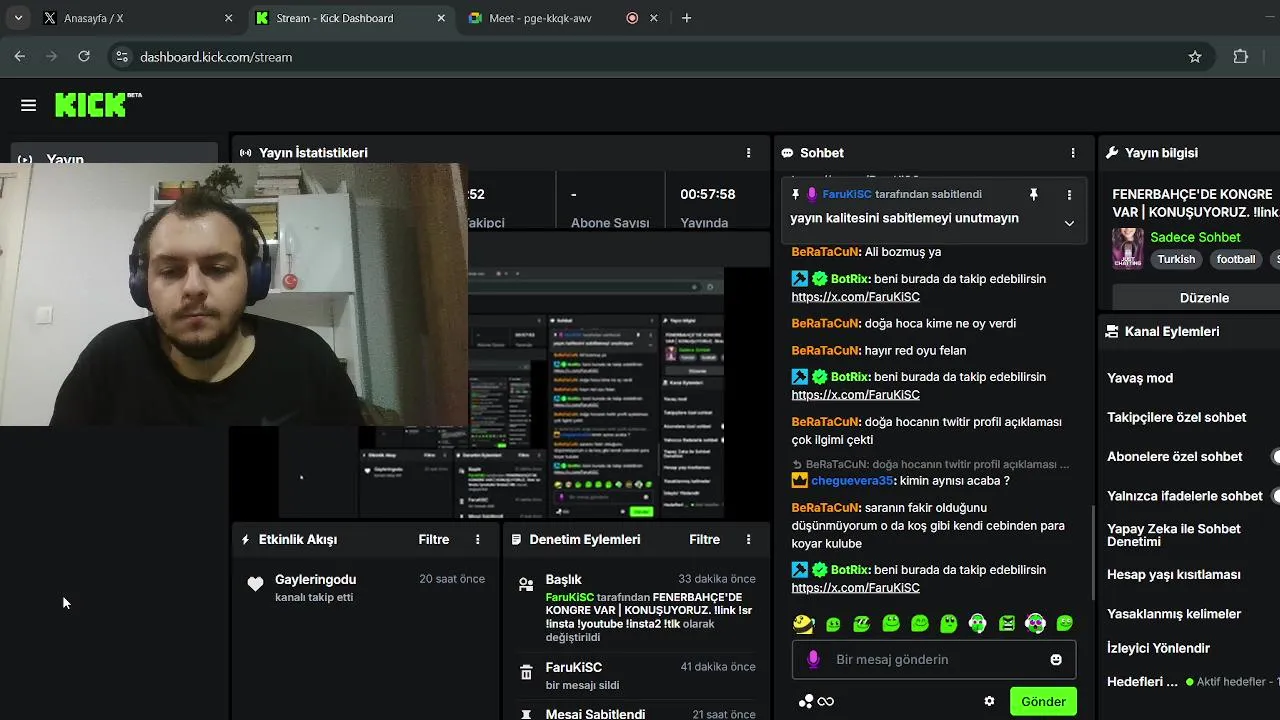Select Takipçilere özel sohbet option

(x=1177, y=417)
